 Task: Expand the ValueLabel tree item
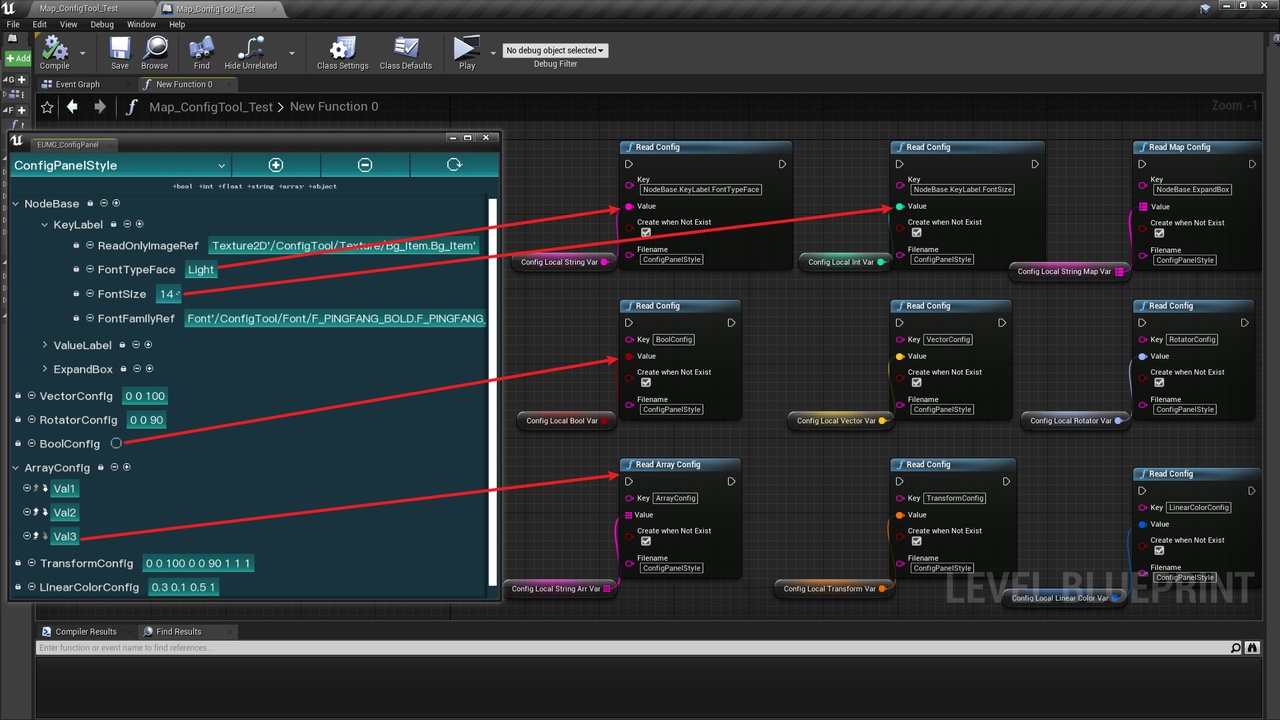tap(45, 345)
